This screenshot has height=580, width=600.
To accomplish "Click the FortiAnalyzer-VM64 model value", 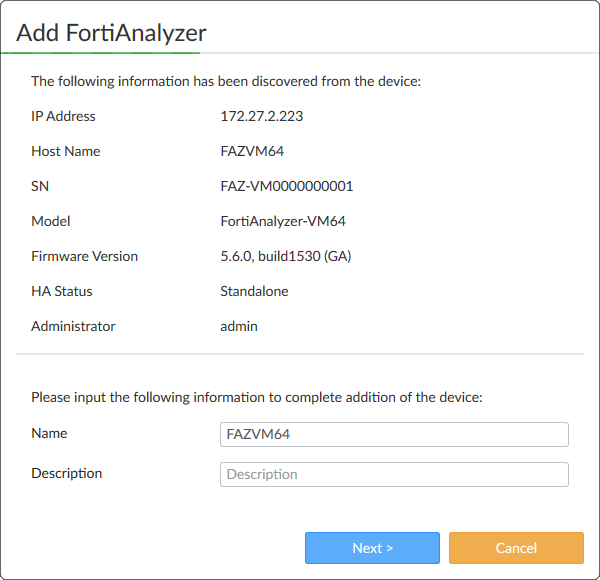I will (x=283, y=221).
